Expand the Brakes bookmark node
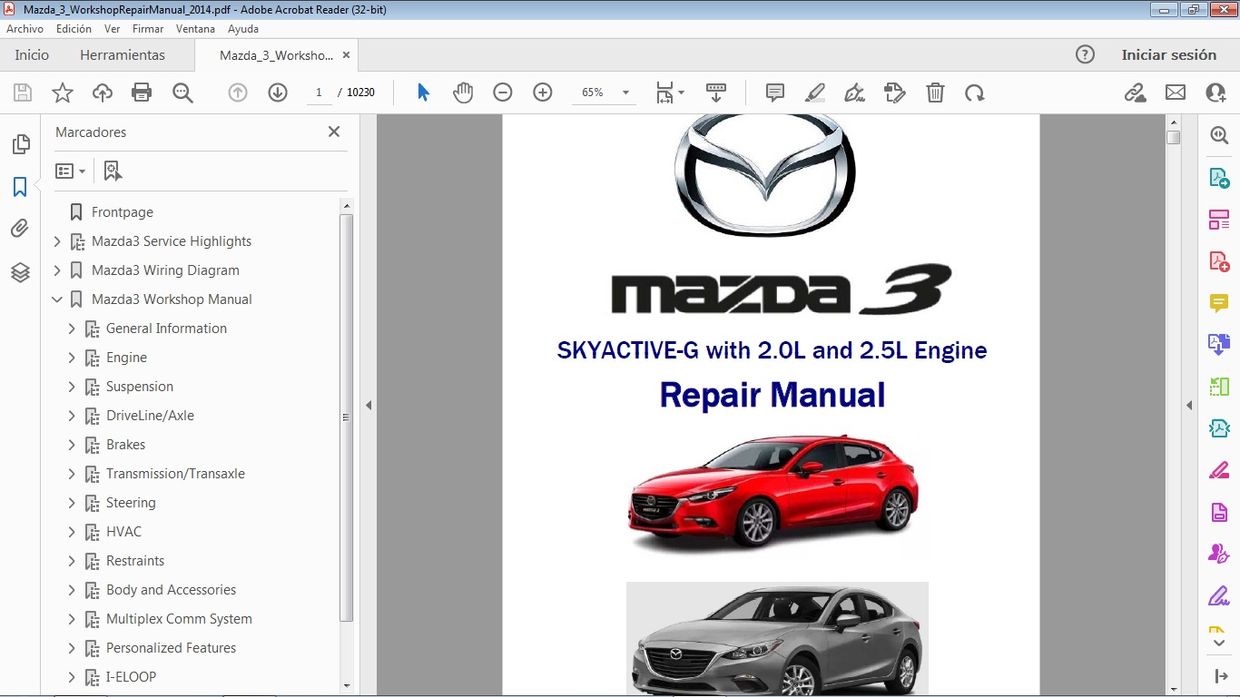 point(72,444)
